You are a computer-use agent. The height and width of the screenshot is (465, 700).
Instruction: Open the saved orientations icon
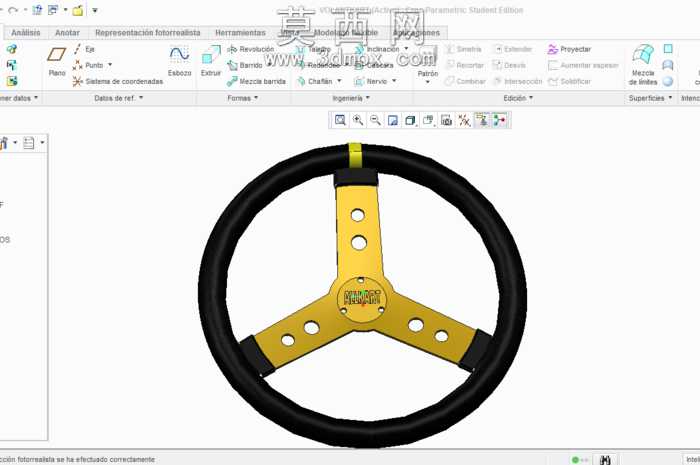click(428, 120)
